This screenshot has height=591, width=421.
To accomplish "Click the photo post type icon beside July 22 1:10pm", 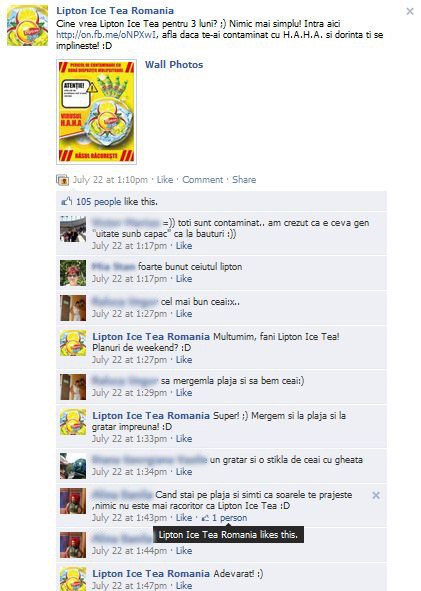I will coord(63,180).
